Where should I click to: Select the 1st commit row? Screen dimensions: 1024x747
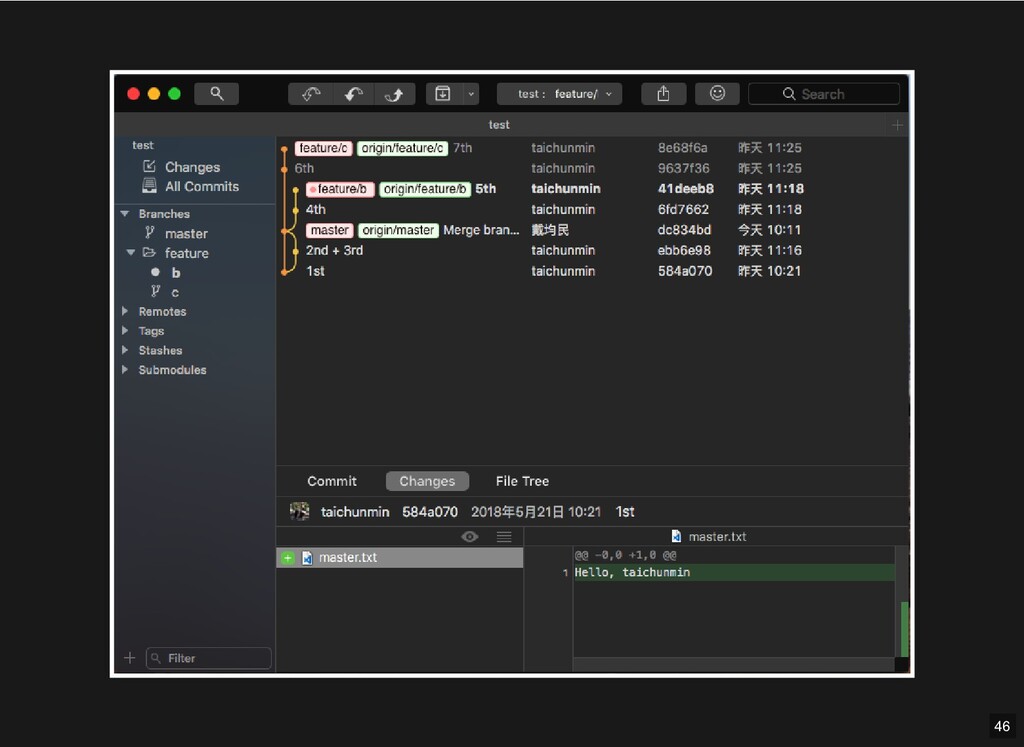coord(592,271)
